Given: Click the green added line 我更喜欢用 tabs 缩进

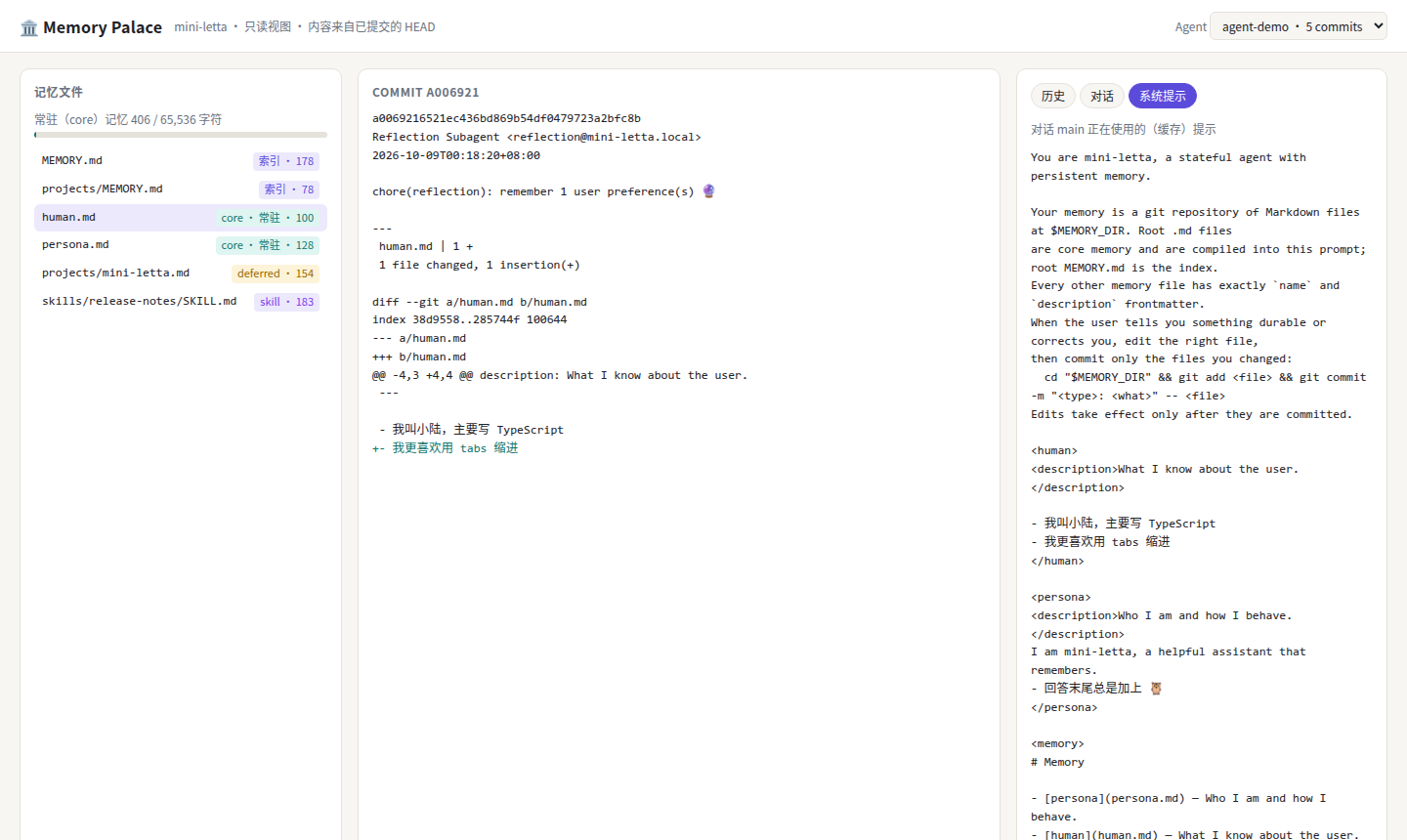Looking at the screenshot, I should 446,448.
